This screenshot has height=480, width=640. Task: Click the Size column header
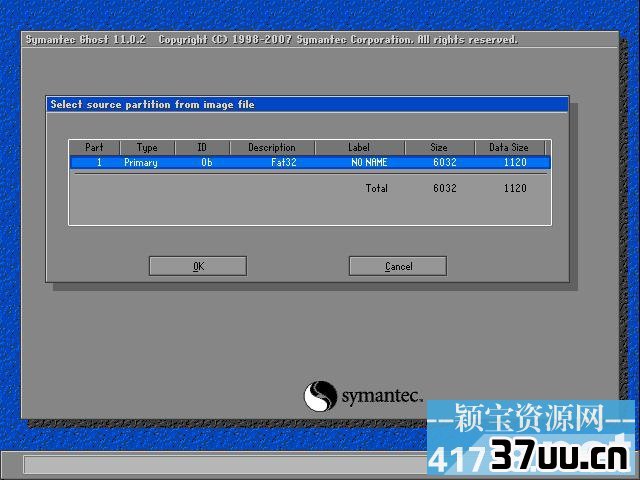tap(440, 147)
